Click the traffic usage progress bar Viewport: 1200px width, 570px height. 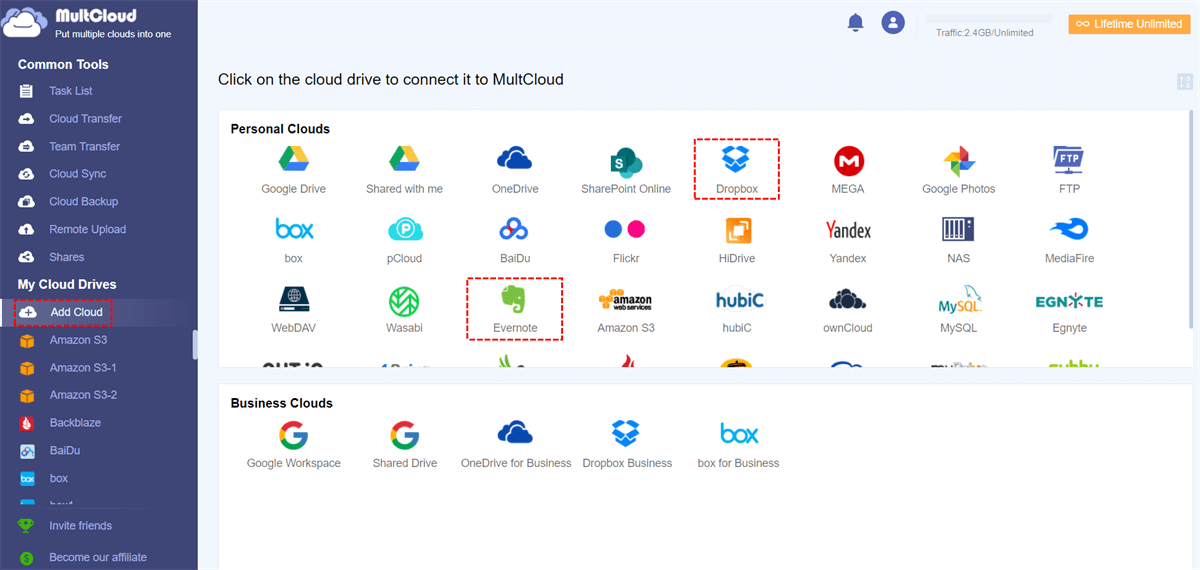(988, 18)
